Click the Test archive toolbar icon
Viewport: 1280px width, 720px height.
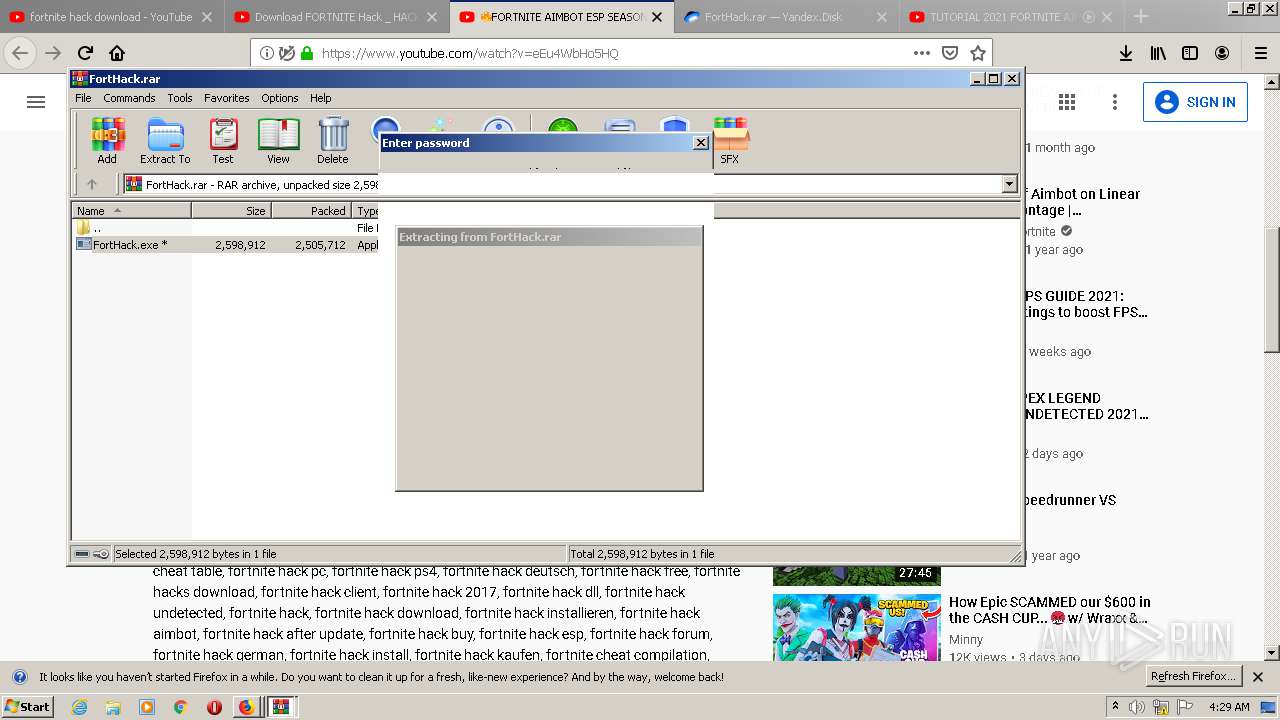223,139
